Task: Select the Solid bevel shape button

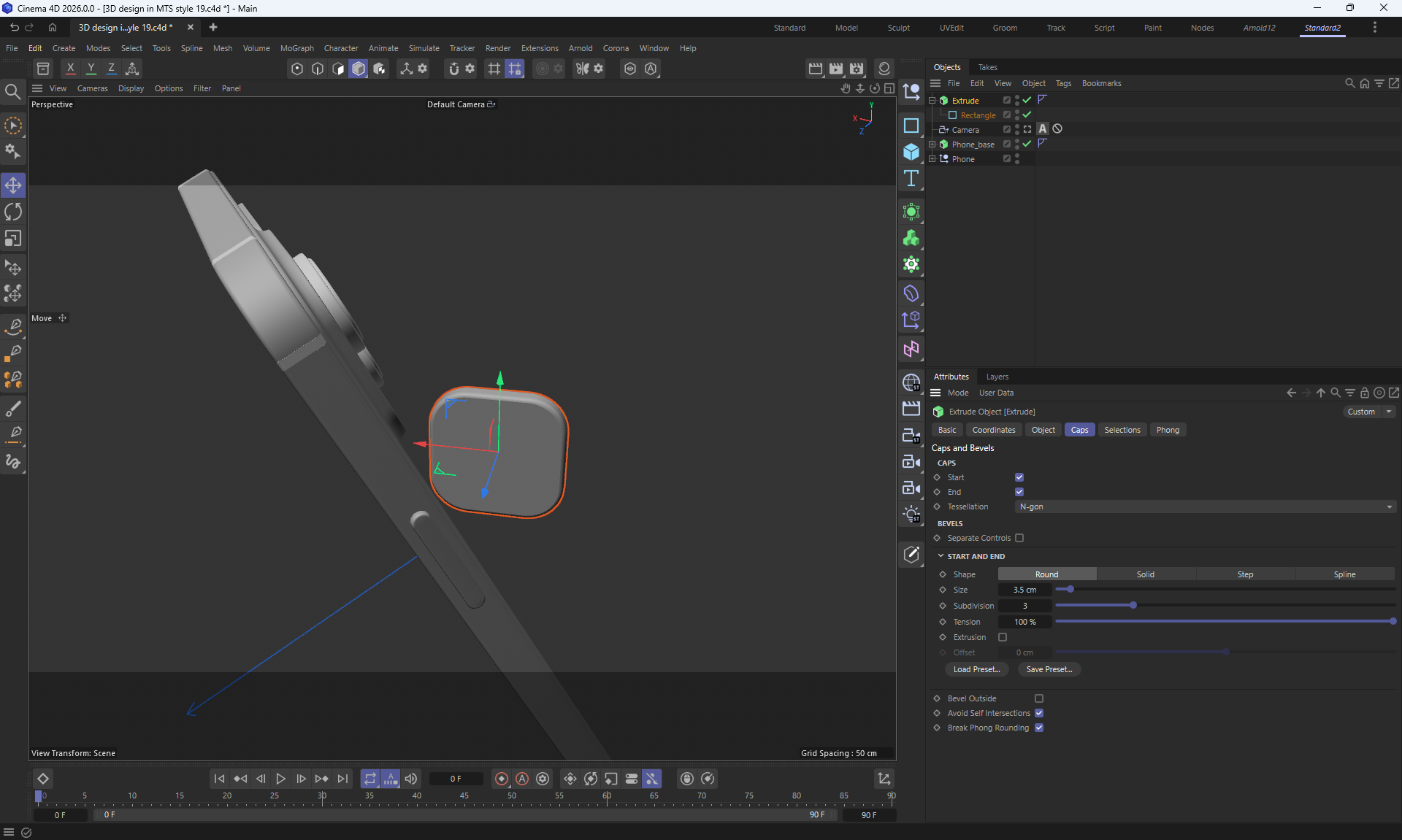Action: point(1145,574)
